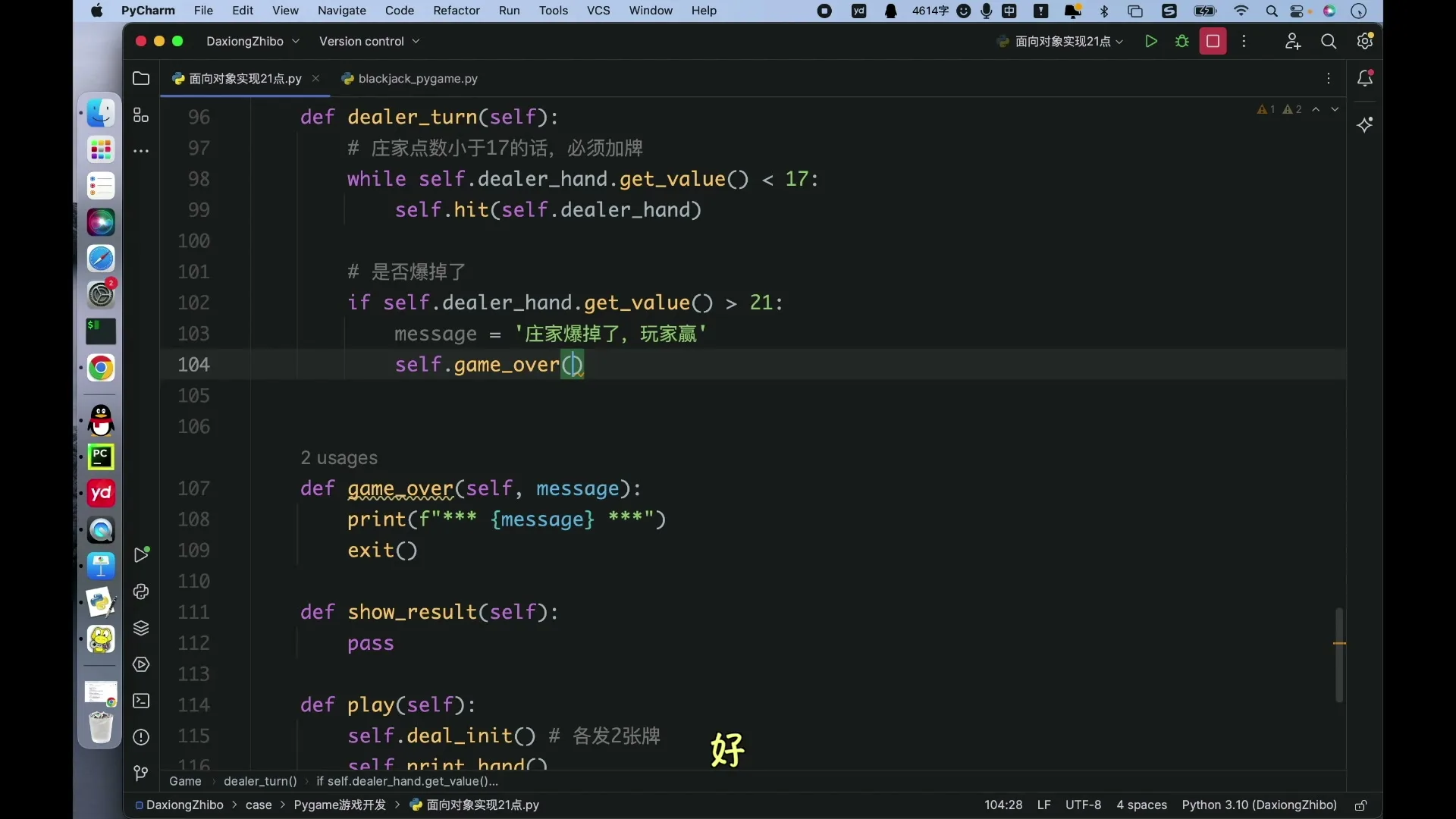Screen dimensions: 1456x819
Task: Toggle the read-only lock icon in the status bar
Action: [x=1361, y=805]
